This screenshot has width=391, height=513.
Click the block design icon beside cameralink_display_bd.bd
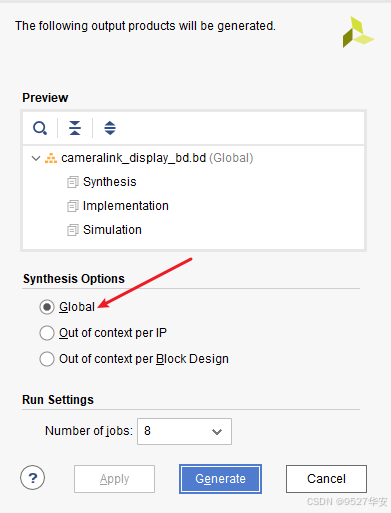51,158
